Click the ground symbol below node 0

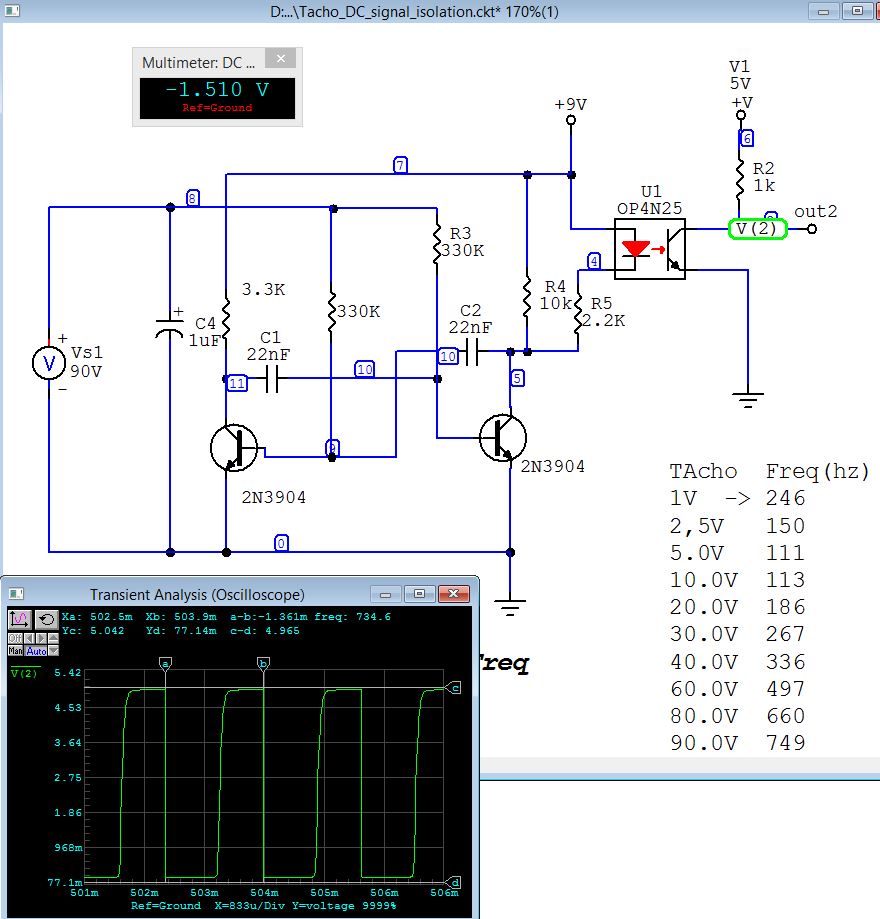coord(509,607)
